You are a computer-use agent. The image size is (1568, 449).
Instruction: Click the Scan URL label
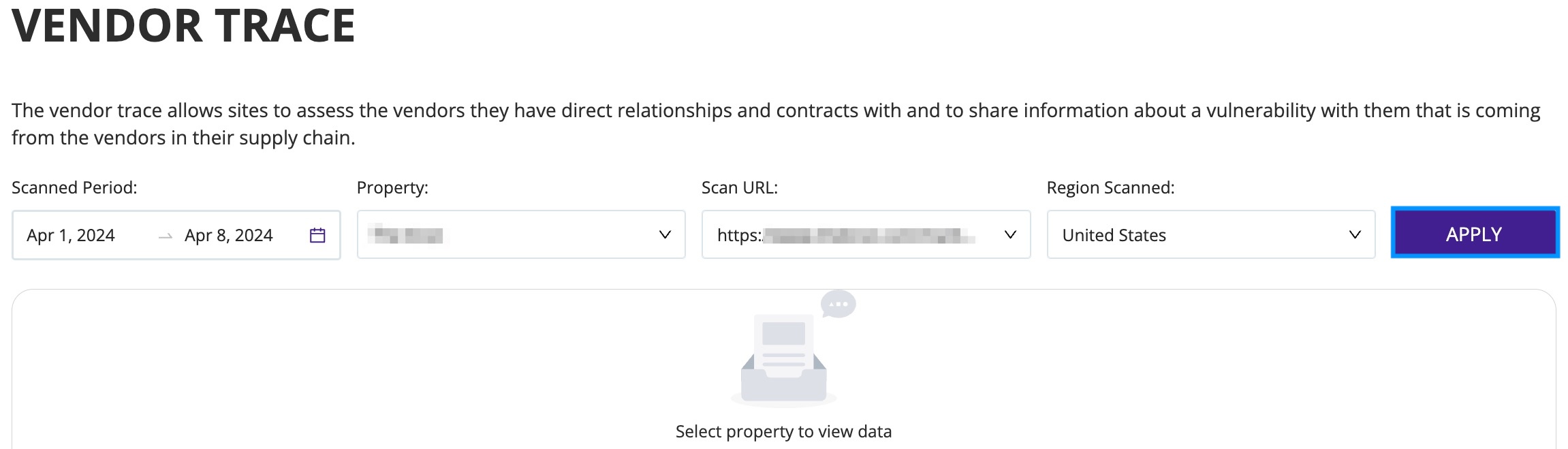click(740, 187)
